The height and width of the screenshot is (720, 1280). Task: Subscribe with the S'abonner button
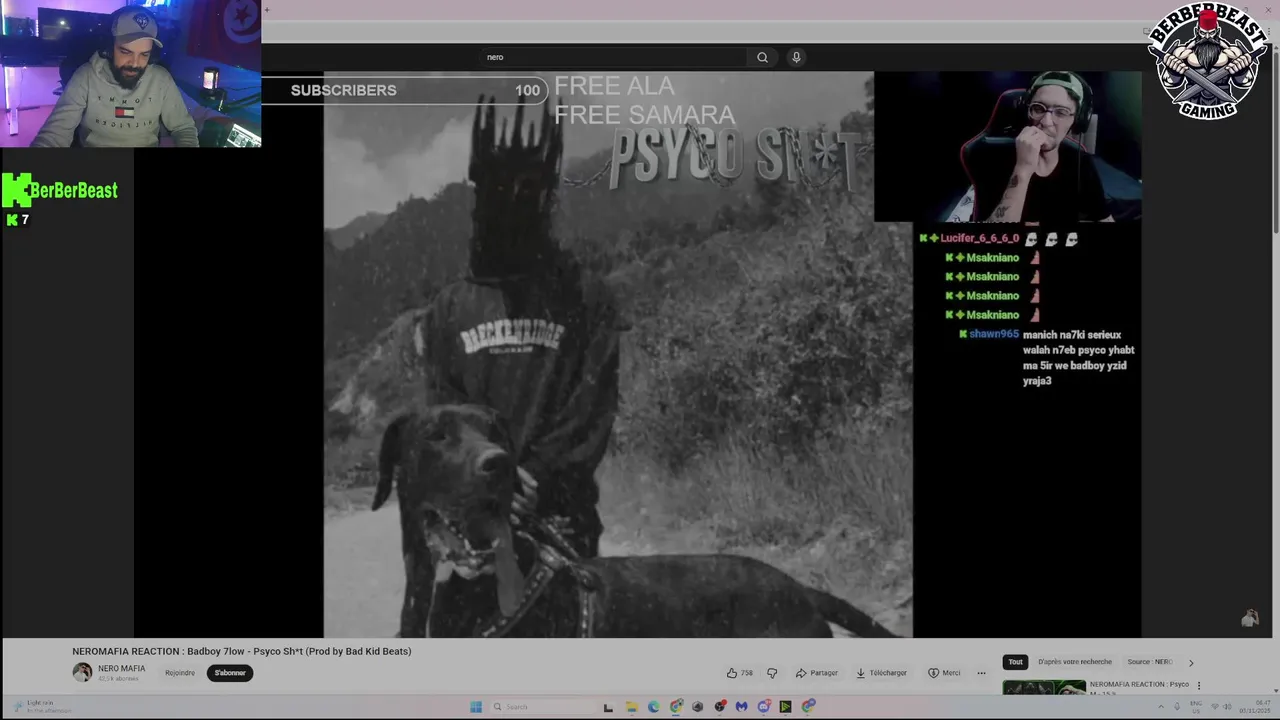pyautogui.click(x=230, y=673)
